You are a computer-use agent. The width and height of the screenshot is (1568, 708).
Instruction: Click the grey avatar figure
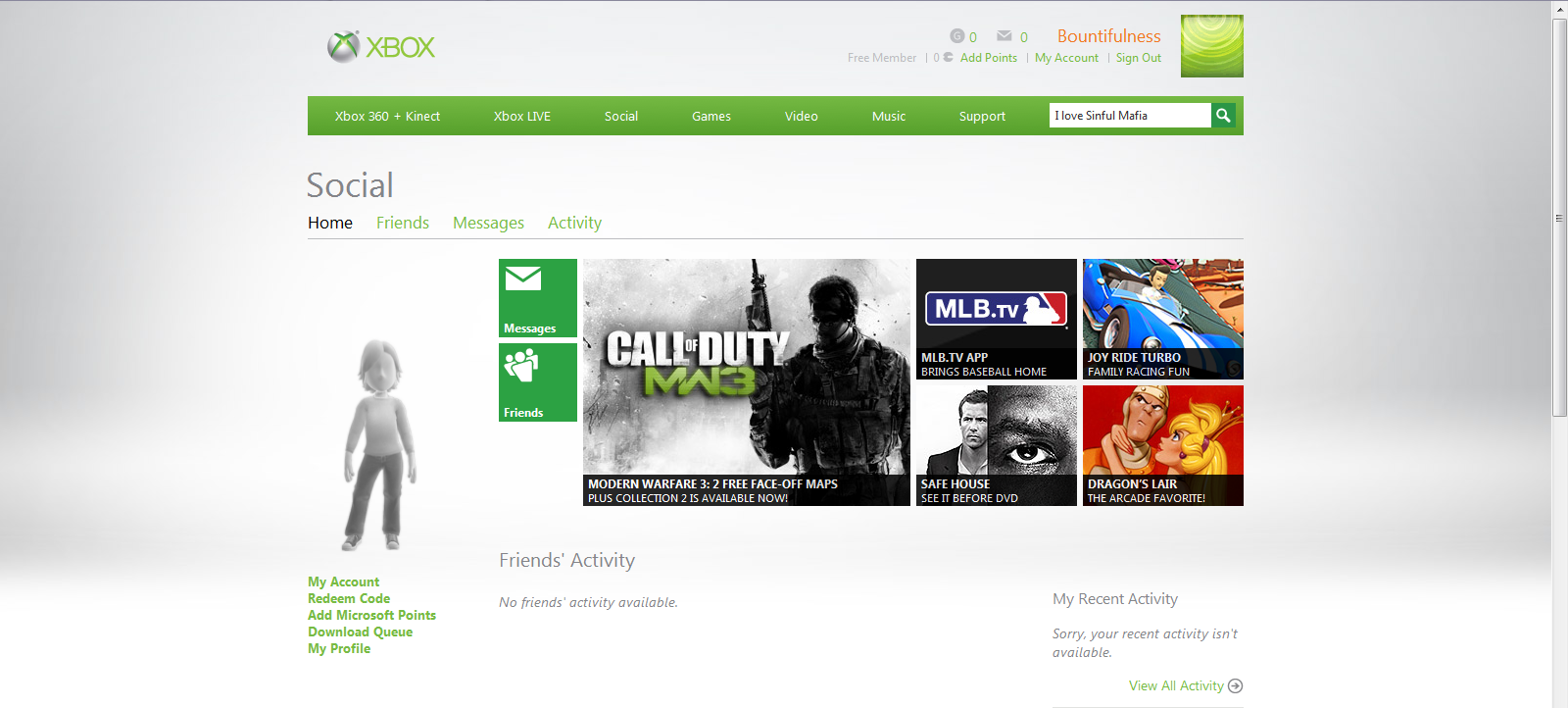[380, 444]
